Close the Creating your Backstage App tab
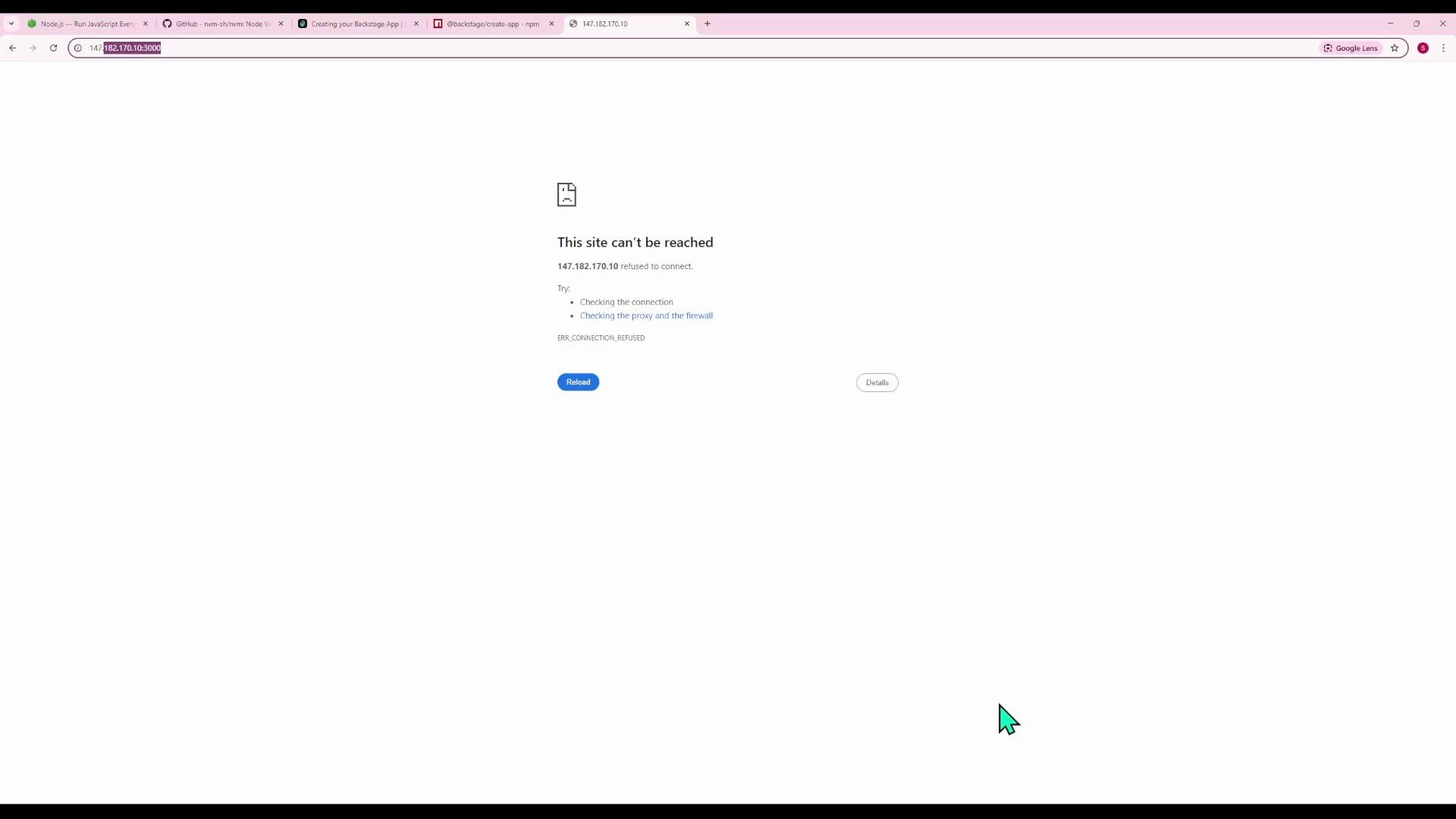 (416, 24)
